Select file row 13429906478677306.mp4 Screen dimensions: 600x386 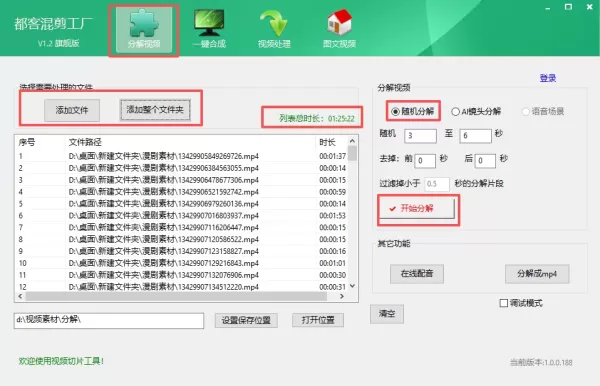point(182,180)
